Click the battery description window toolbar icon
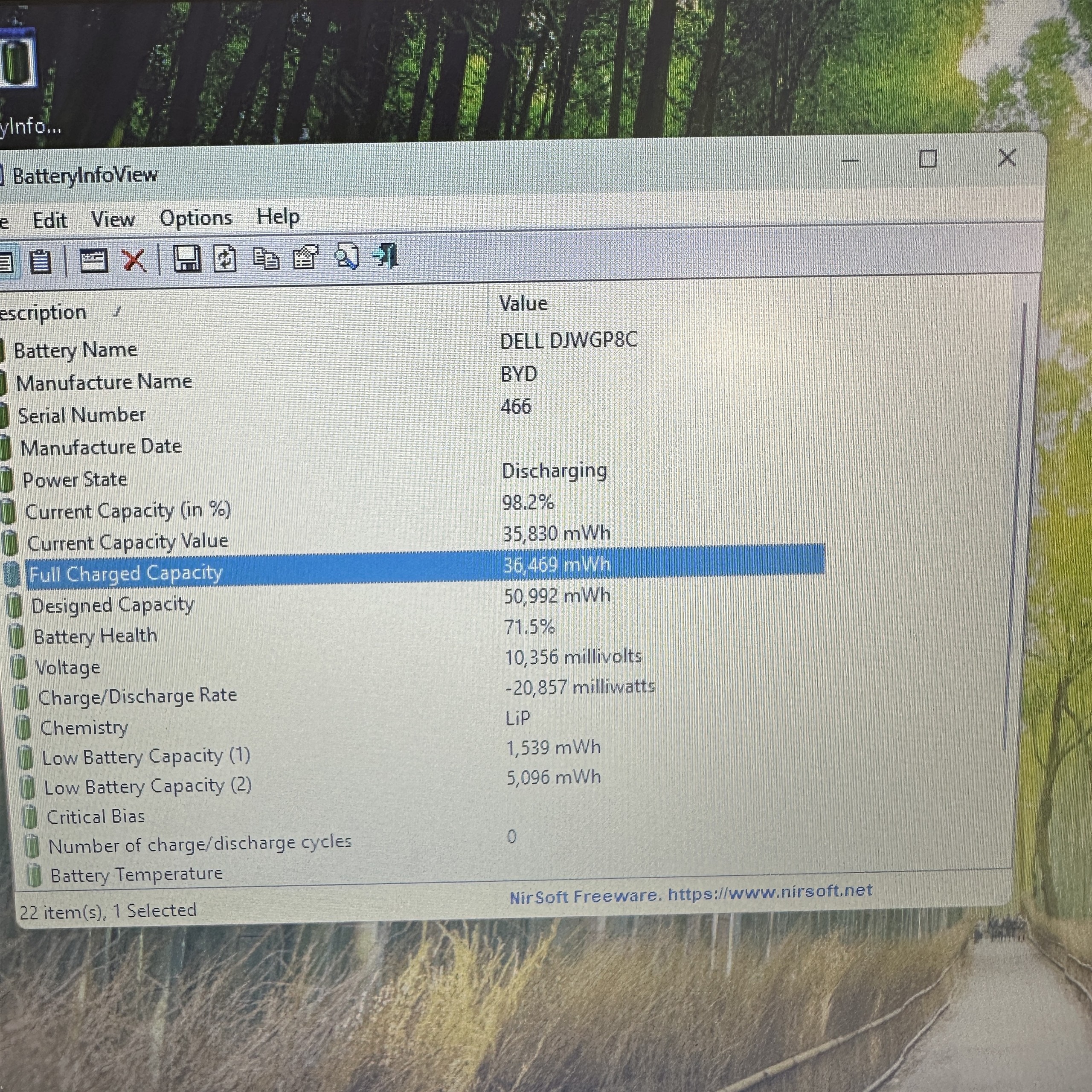The width and height of the screenshot is (1092, 1092). 93,261
